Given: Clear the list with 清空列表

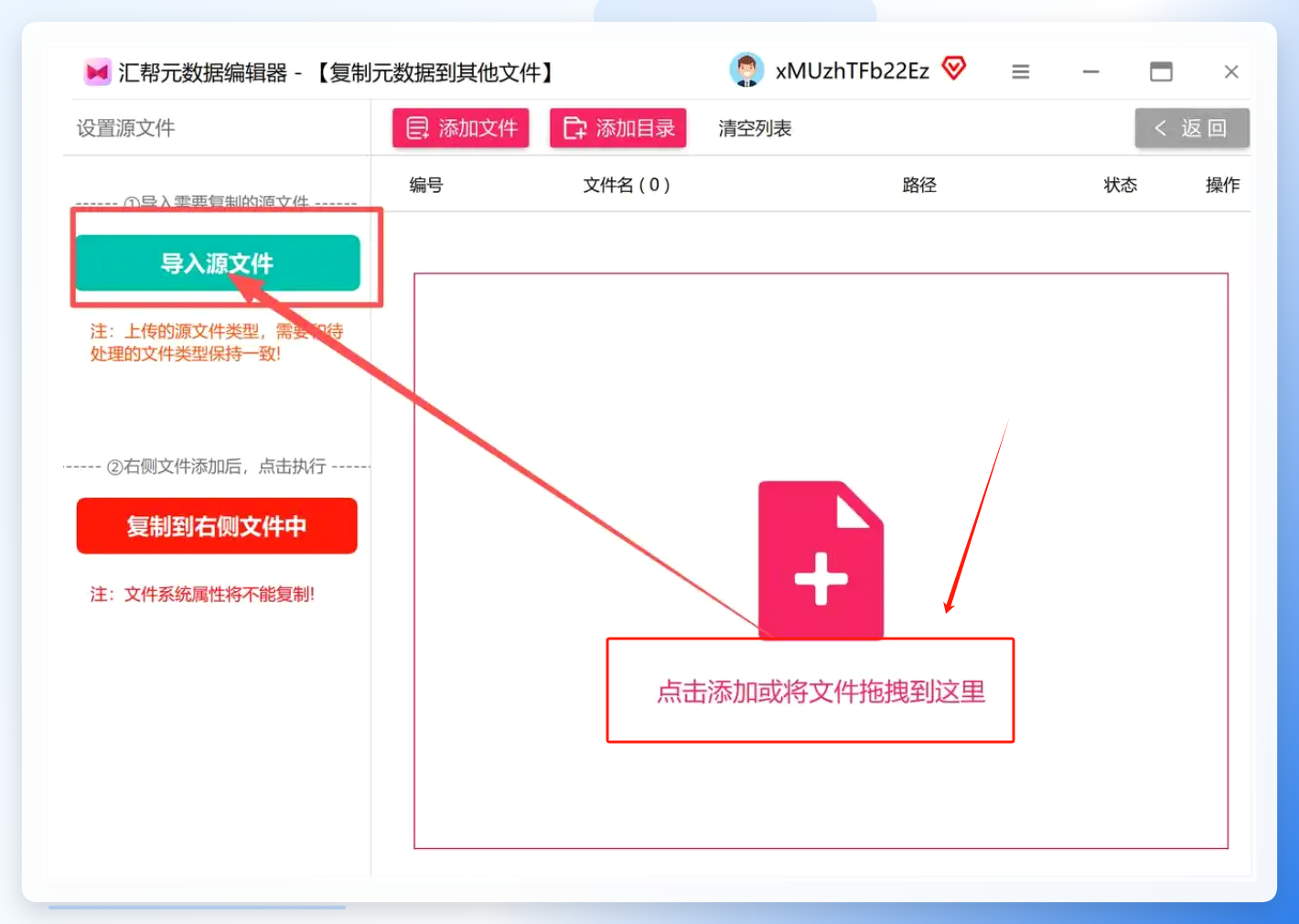Looking at the screenshot, I should point(755,129).
